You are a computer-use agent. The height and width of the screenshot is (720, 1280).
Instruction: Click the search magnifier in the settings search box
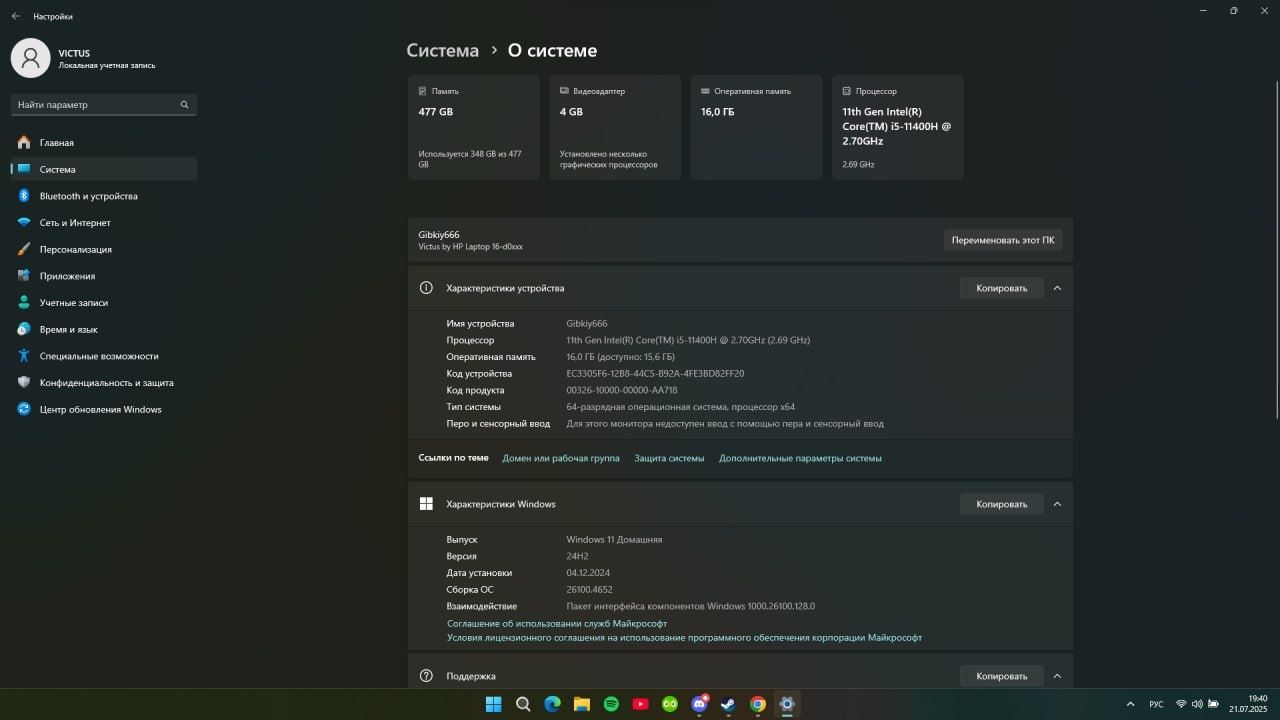(184, 104)
